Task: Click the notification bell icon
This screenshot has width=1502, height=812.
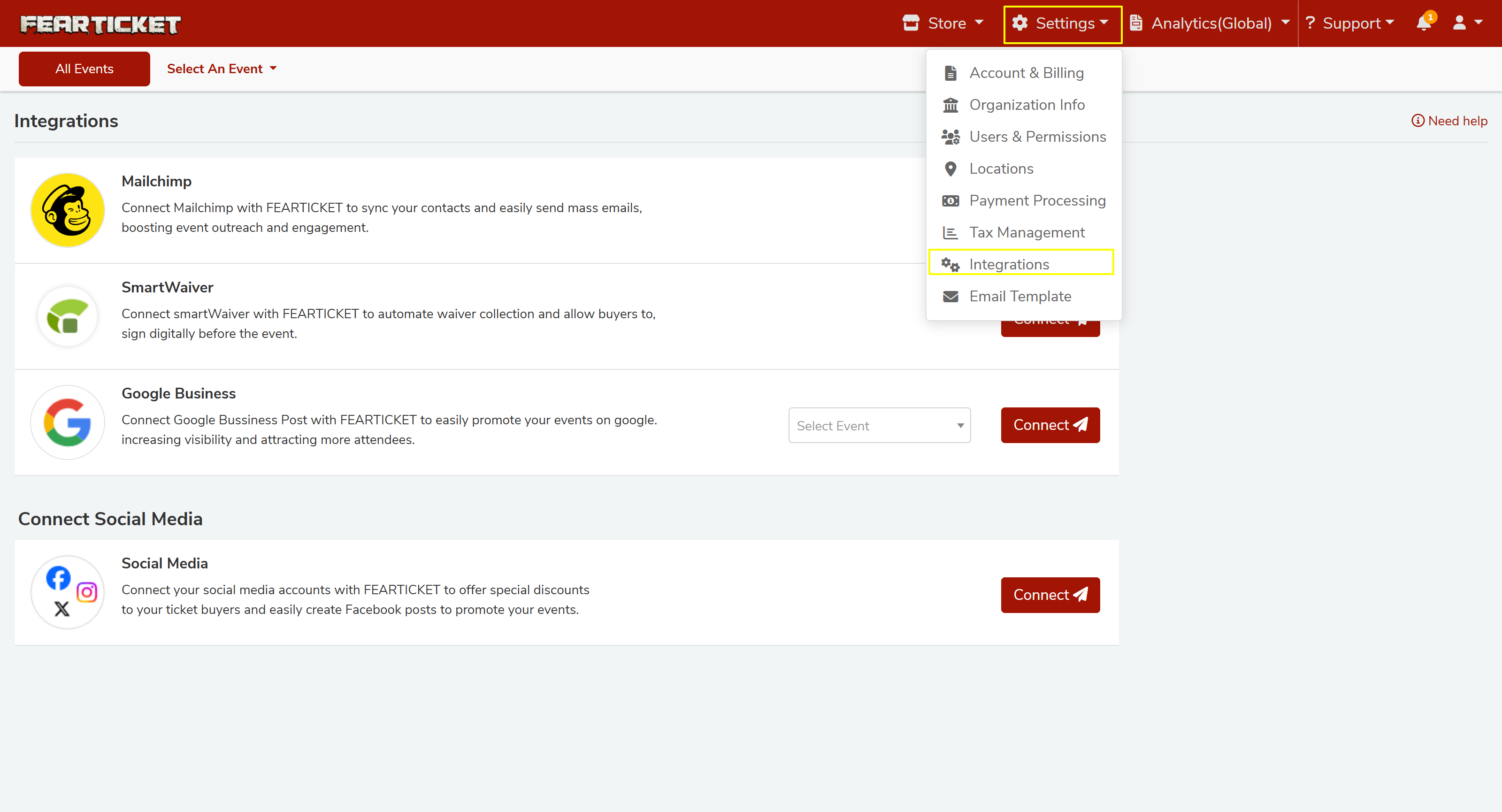Action: pos(1423,23)
